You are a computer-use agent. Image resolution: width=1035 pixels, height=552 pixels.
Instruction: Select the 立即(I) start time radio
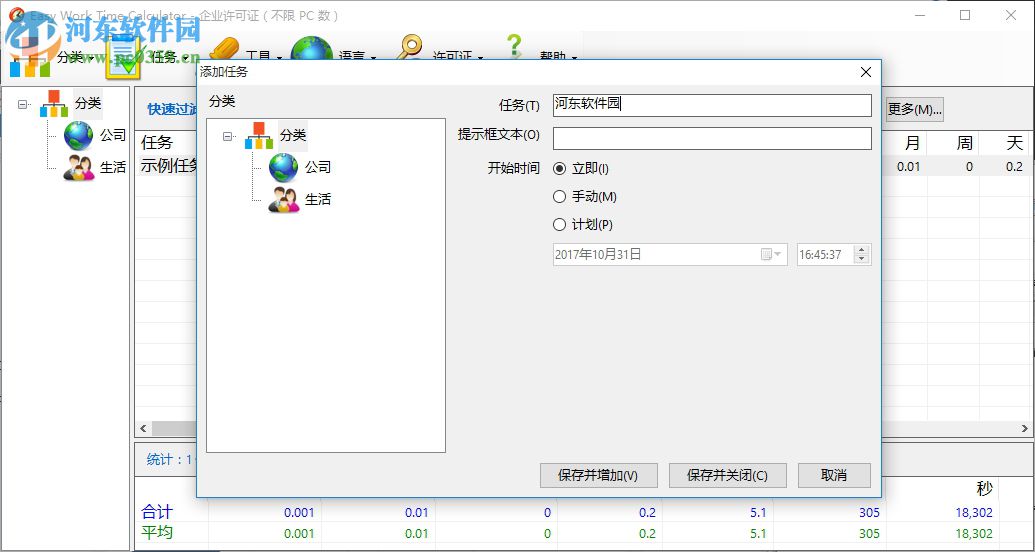tap(560, 169)
